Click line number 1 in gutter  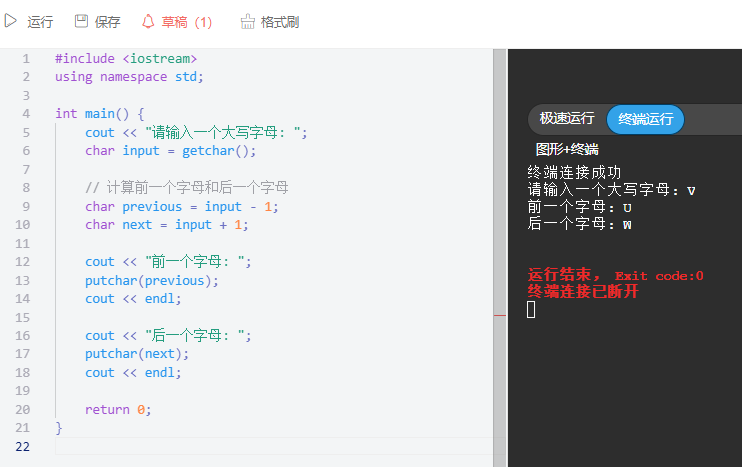coord(26,59)
